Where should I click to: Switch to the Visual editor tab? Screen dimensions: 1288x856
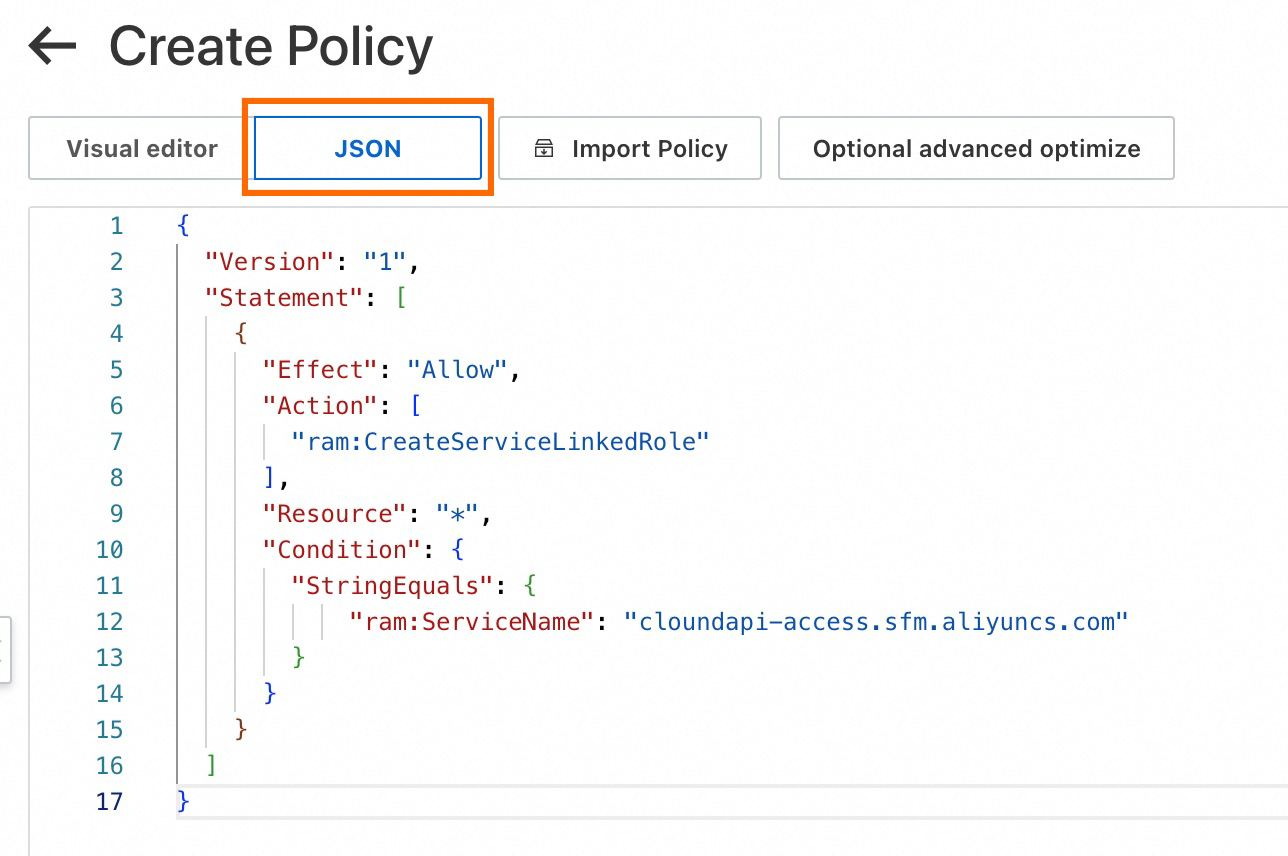point(141,148)
